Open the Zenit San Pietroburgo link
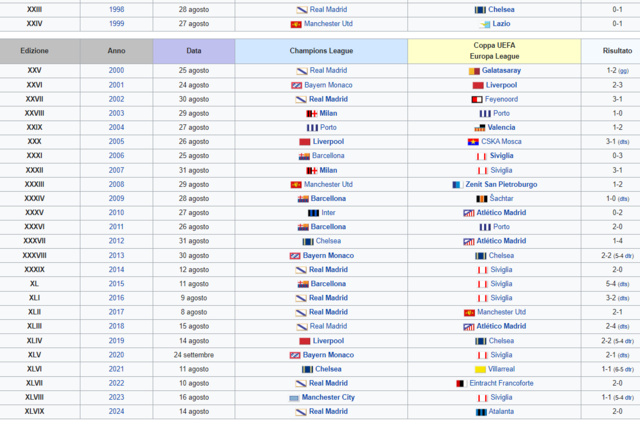The image size is (640, 429). coord(501,184)
